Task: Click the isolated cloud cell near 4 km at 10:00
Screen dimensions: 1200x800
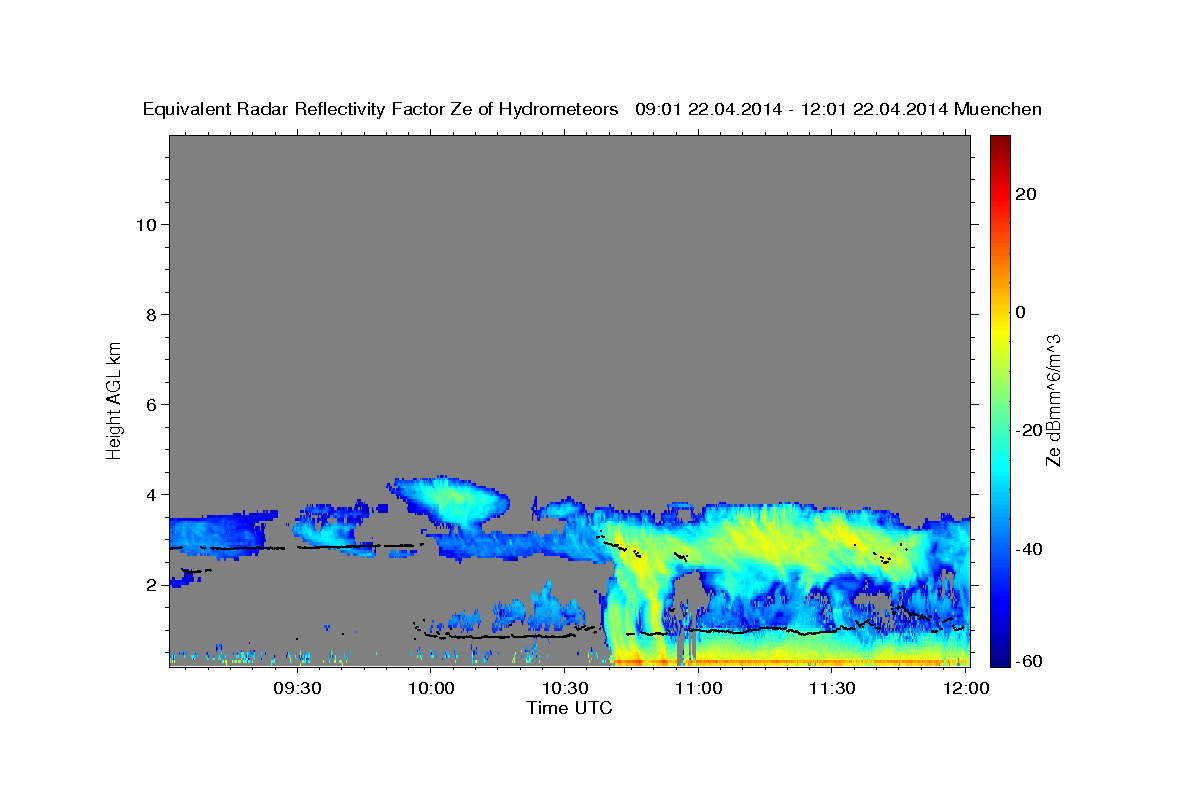Action: 449,502
